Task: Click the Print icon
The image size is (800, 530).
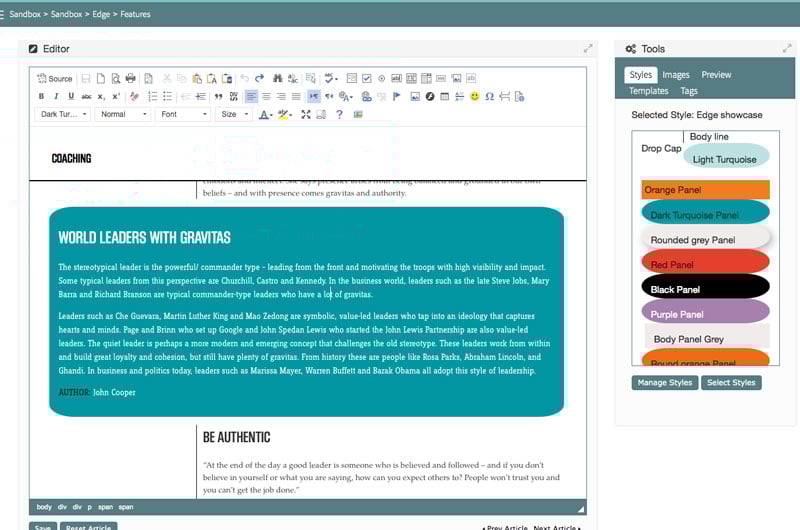Action: click(131, 78)
